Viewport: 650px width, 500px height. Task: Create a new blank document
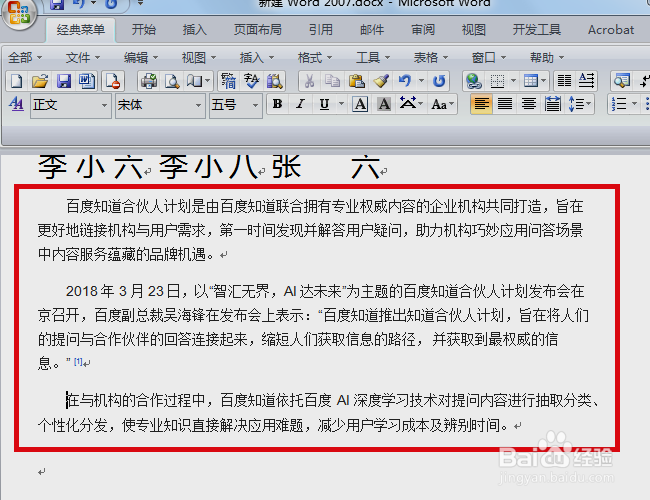[16, 81]
